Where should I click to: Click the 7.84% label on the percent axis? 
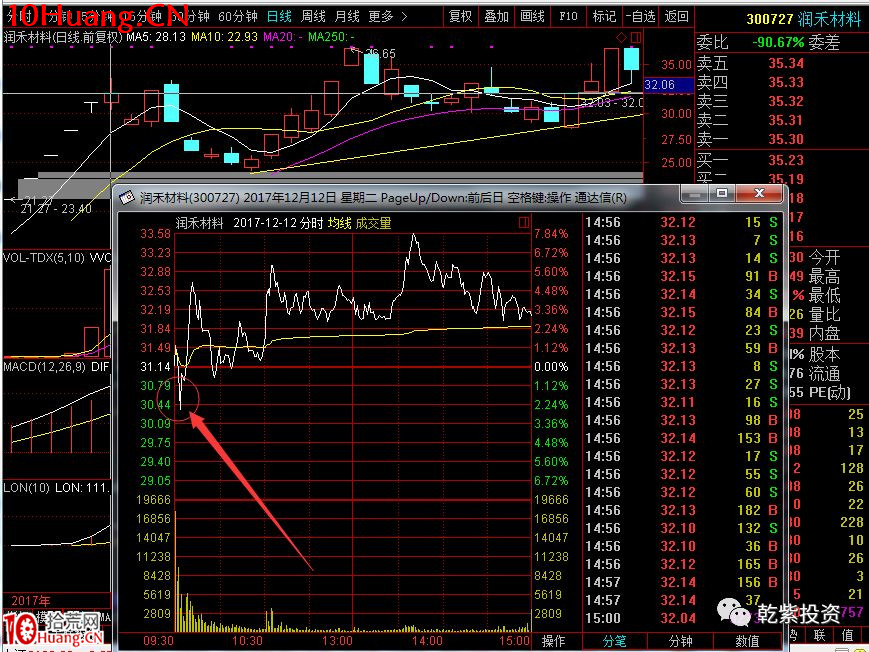[551, 234]
